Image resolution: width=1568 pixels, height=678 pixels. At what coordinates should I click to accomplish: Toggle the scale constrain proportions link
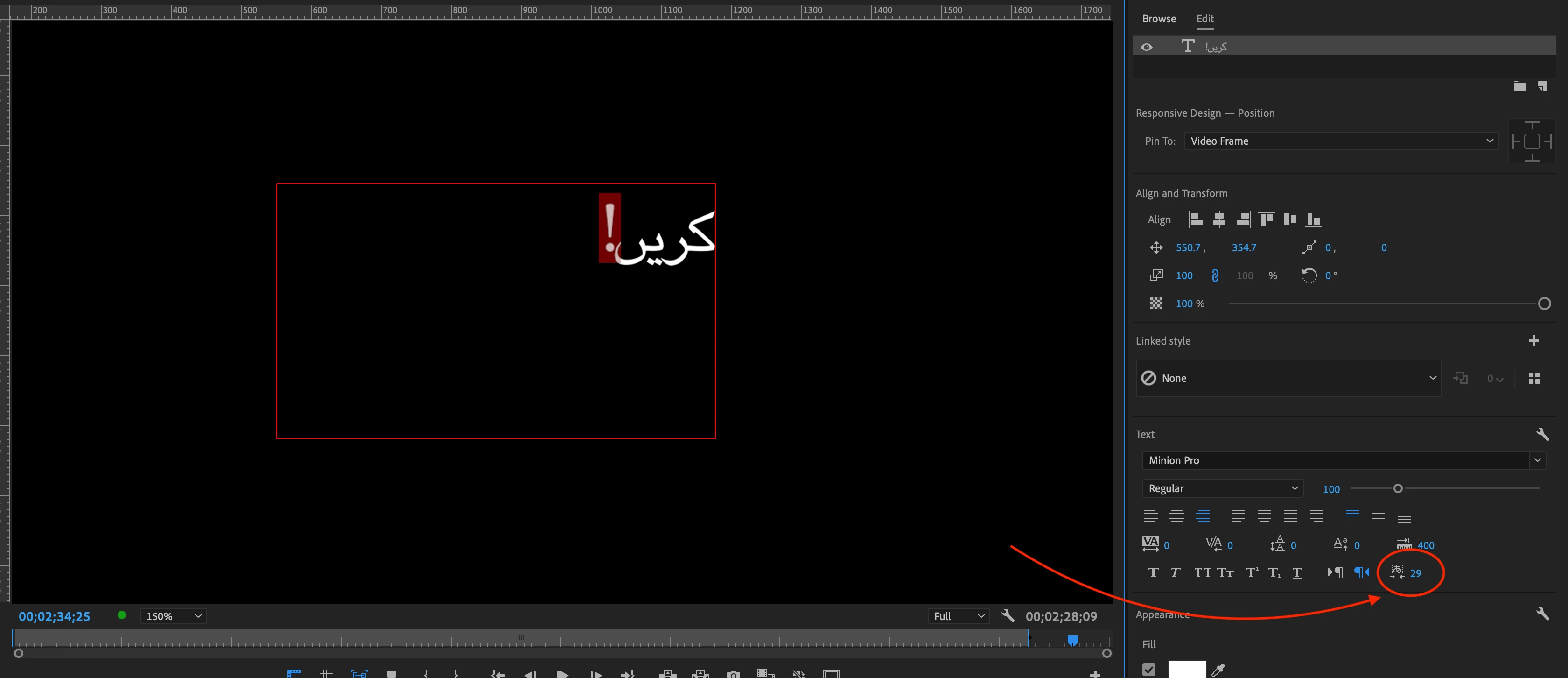coord(1215,275)
